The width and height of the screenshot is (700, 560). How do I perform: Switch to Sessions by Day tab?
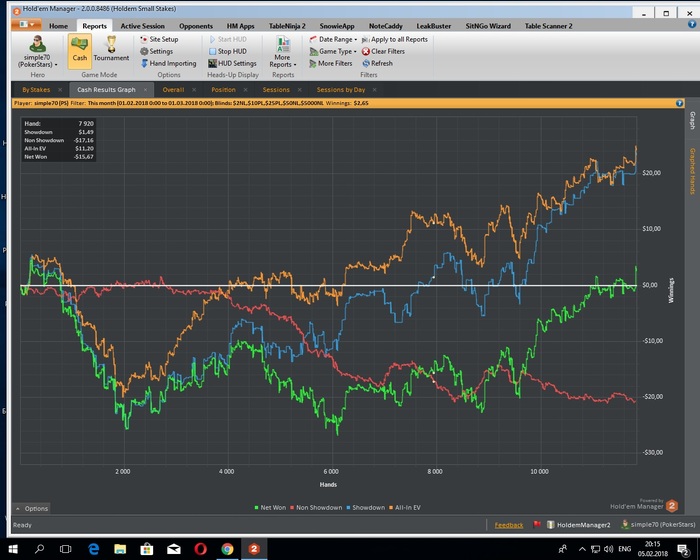341,90
